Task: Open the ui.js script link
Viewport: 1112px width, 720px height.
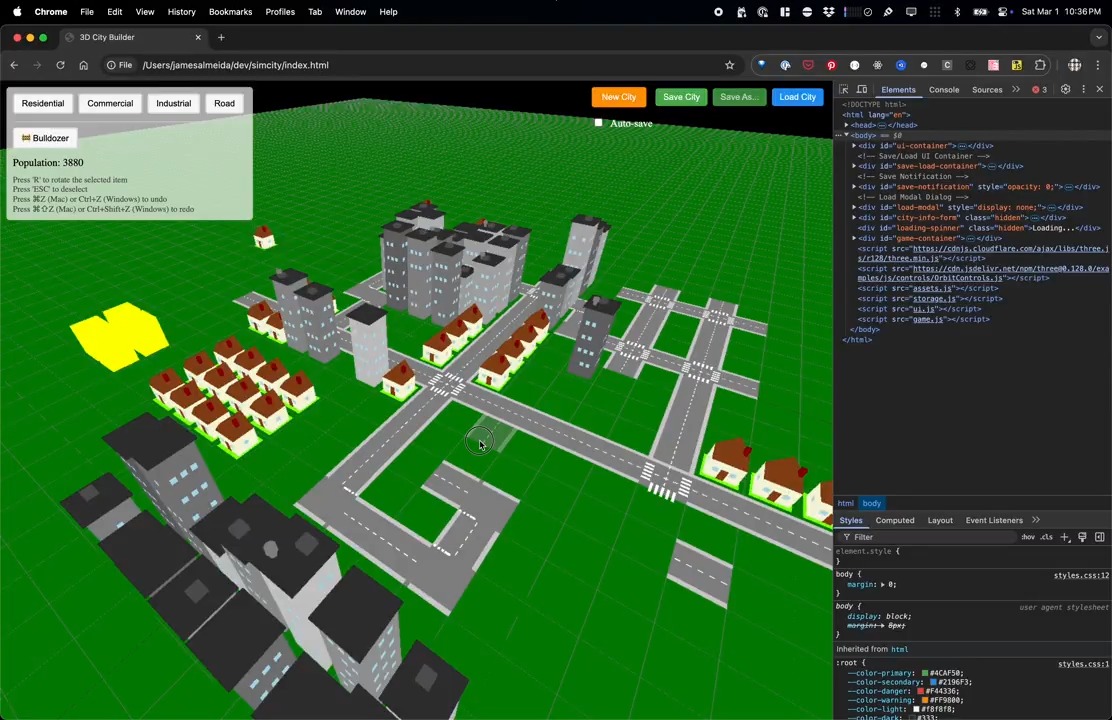Action: [x=923, y=309]
